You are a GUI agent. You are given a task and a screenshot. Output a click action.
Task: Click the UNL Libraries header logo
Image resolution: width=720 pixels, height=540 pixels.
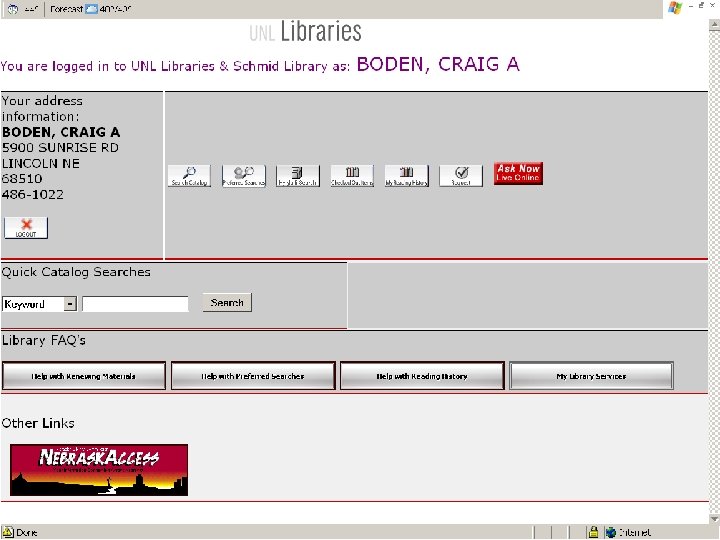[305, 32]
